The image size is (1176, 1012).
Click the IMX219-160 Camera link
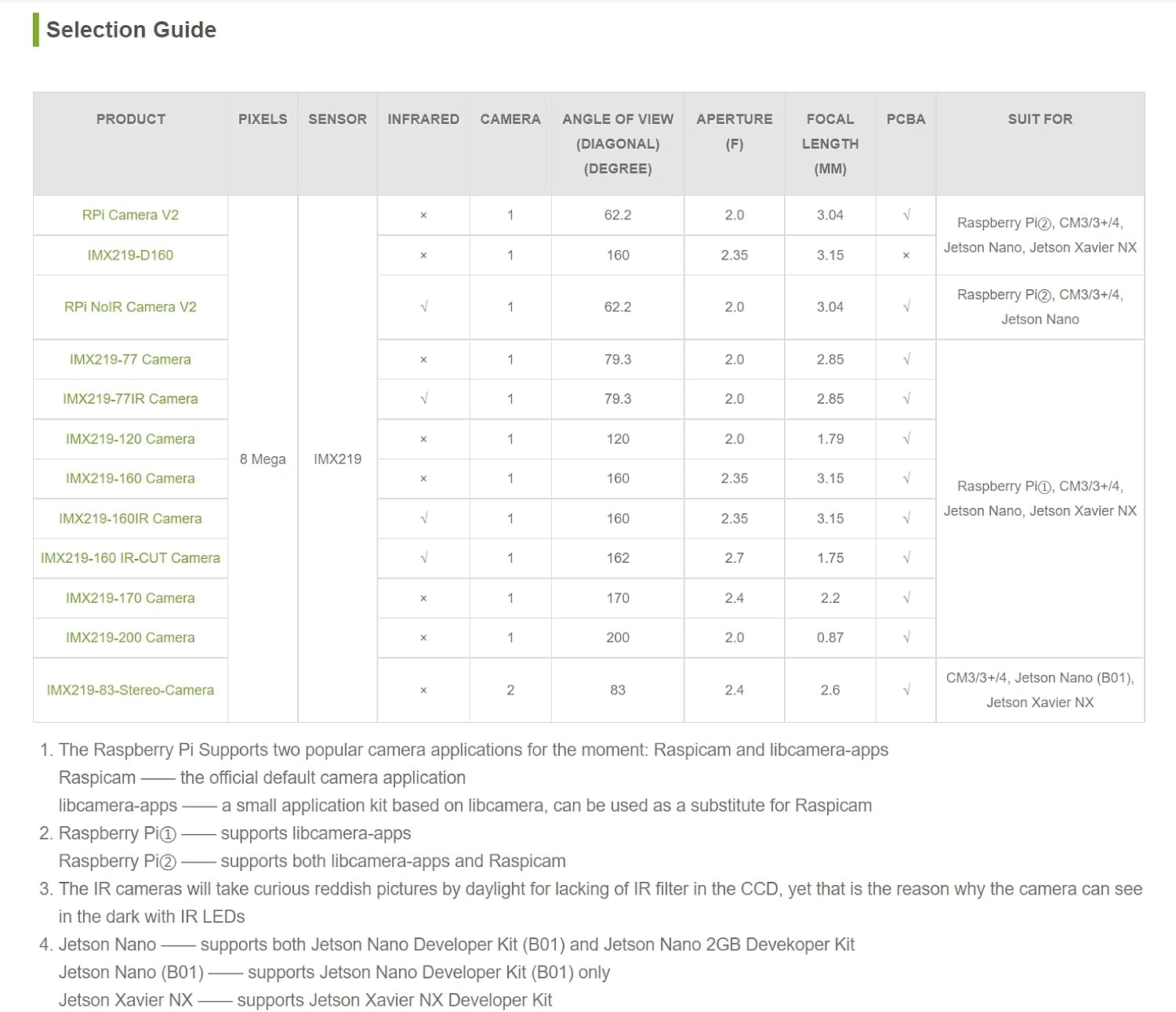[x=130, y=478]
